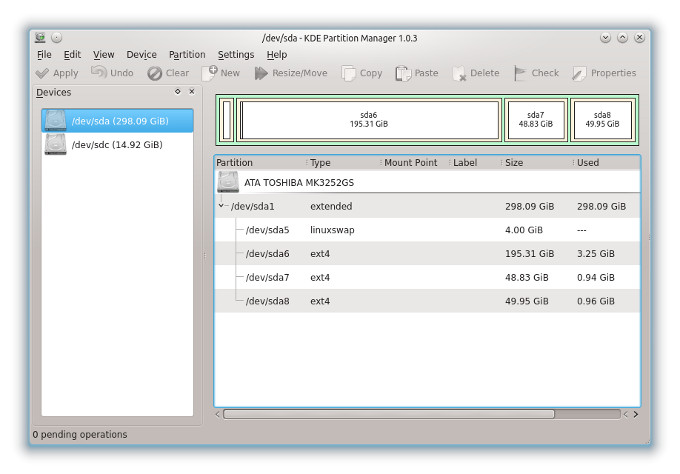Image resolution: width=680 pixels, height=474 pixels.
Task: Open the Edit menu
Action: coord(72,55)
